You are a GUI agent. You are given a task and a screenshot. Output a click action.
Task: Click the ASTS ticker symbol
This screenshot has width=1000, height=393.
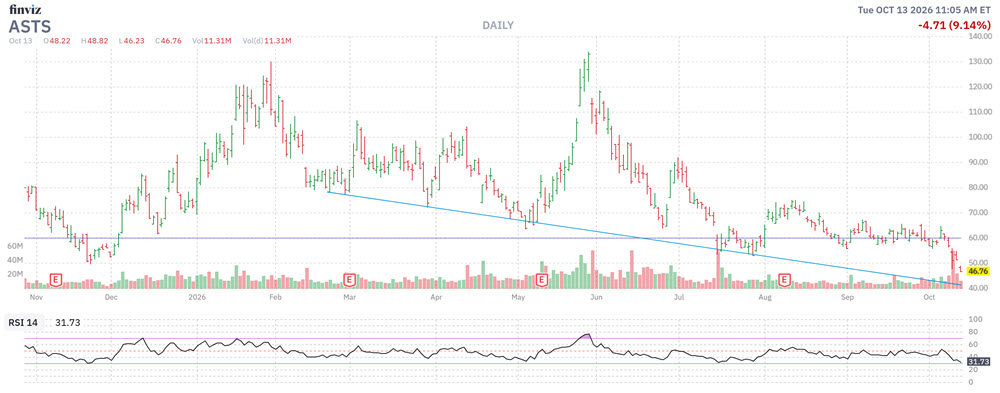click(x=30, y=26)
